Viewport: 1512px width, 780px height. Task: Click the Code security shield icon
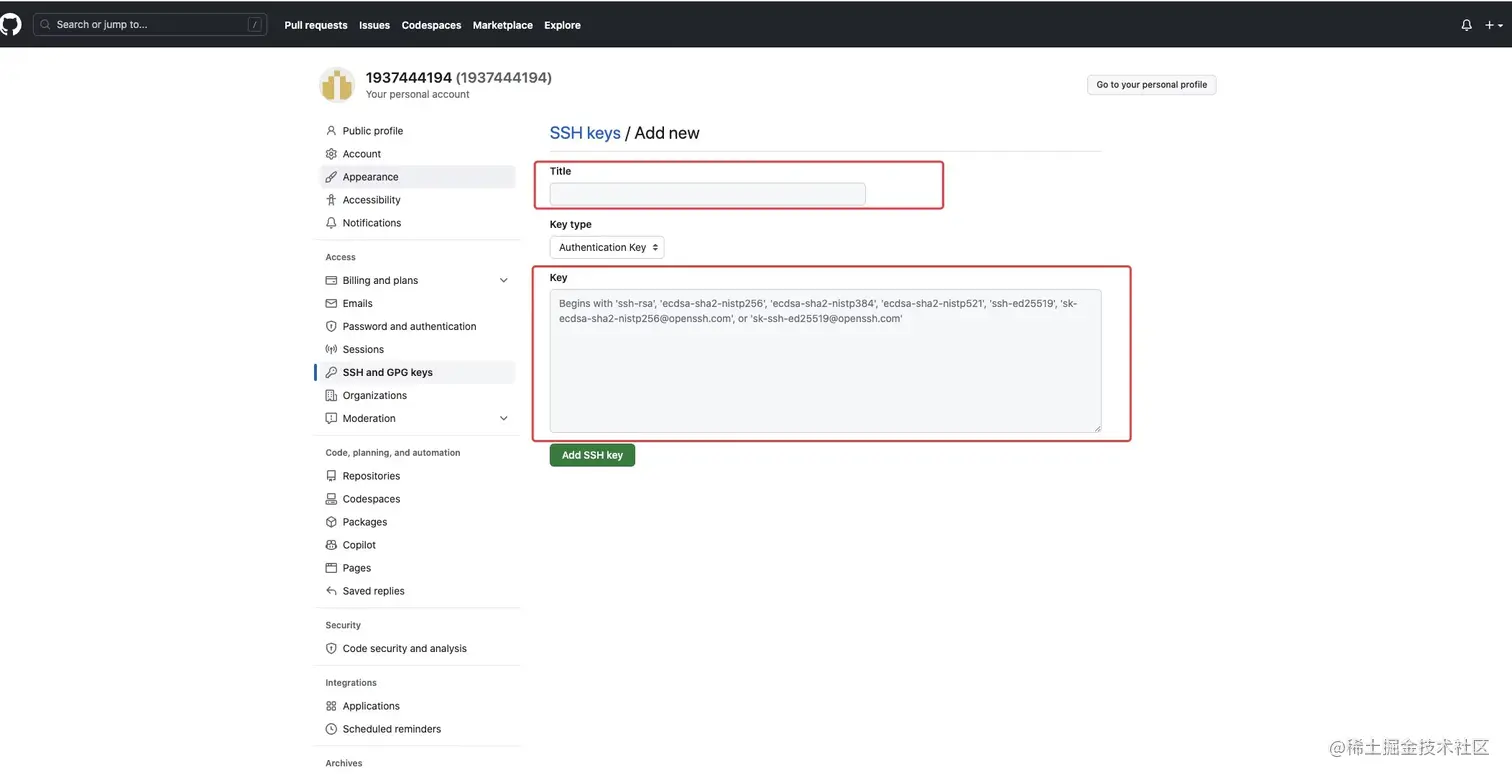(x=331, y=648)
